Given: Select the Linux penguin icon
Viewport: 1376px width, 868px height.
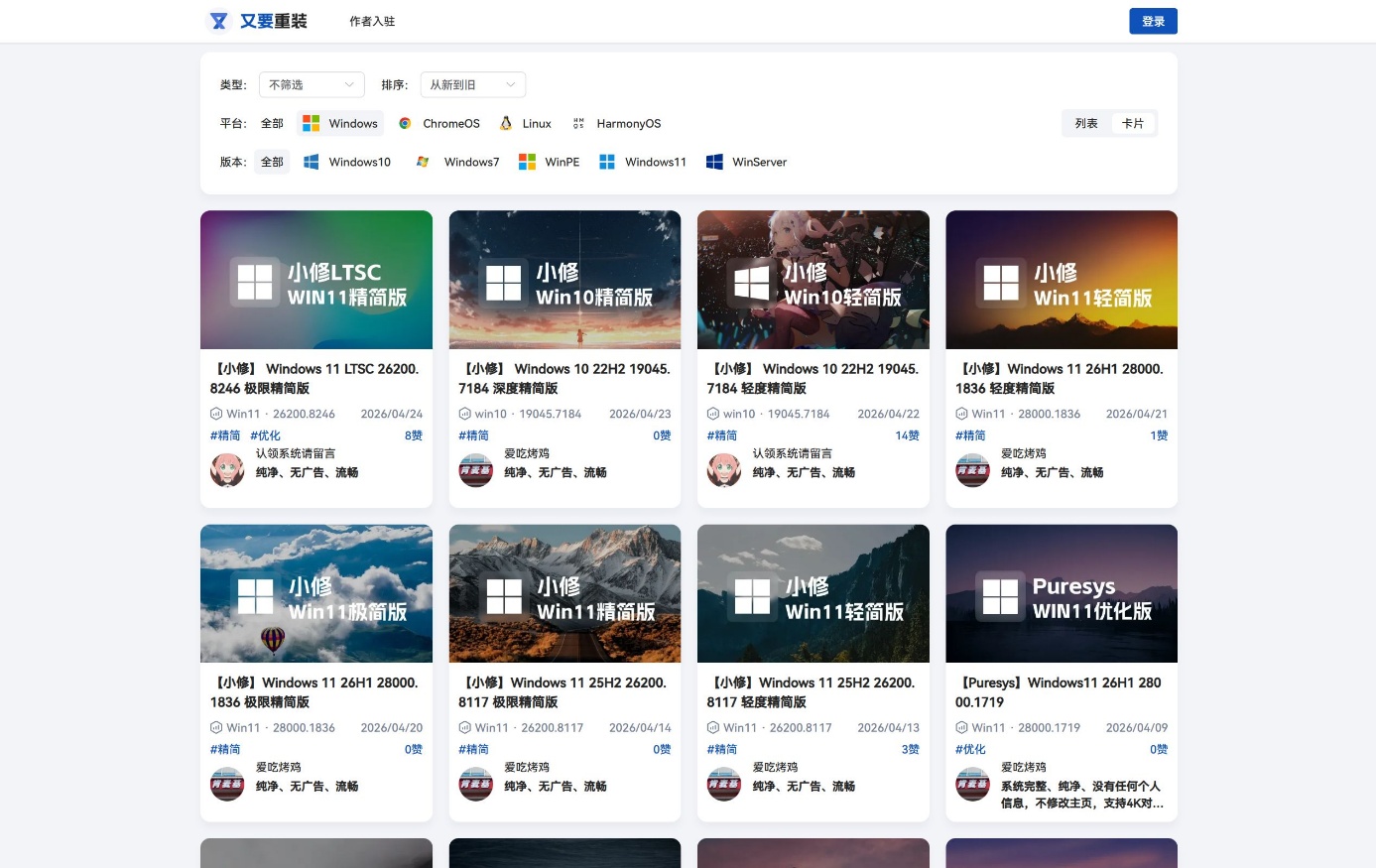Looking at the screenshot, I should pyautogui.click(x=506, y=123).
